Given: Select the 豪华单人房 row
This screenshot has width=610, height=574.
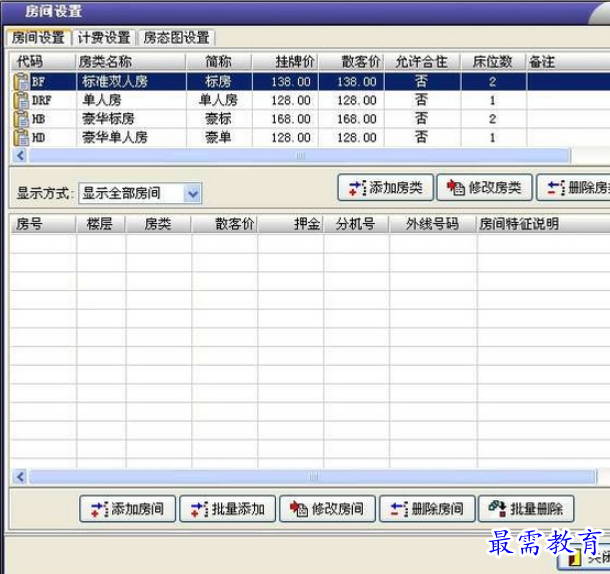Looking at the screenshot, I should [x=310, y=137].
